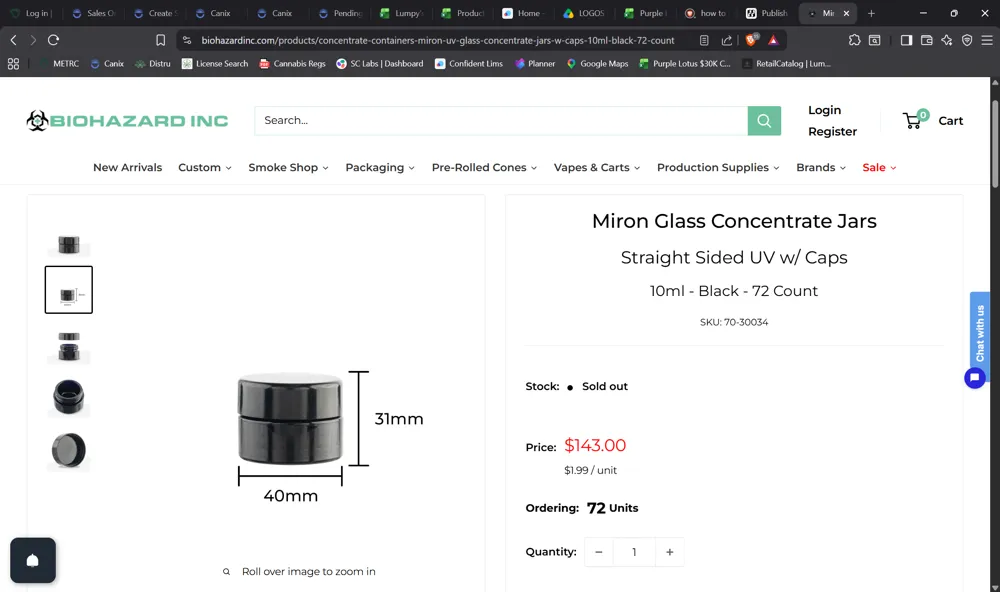Open the New Arrivals menu item
Screen dimensions: 1000x592
[128, 167]
